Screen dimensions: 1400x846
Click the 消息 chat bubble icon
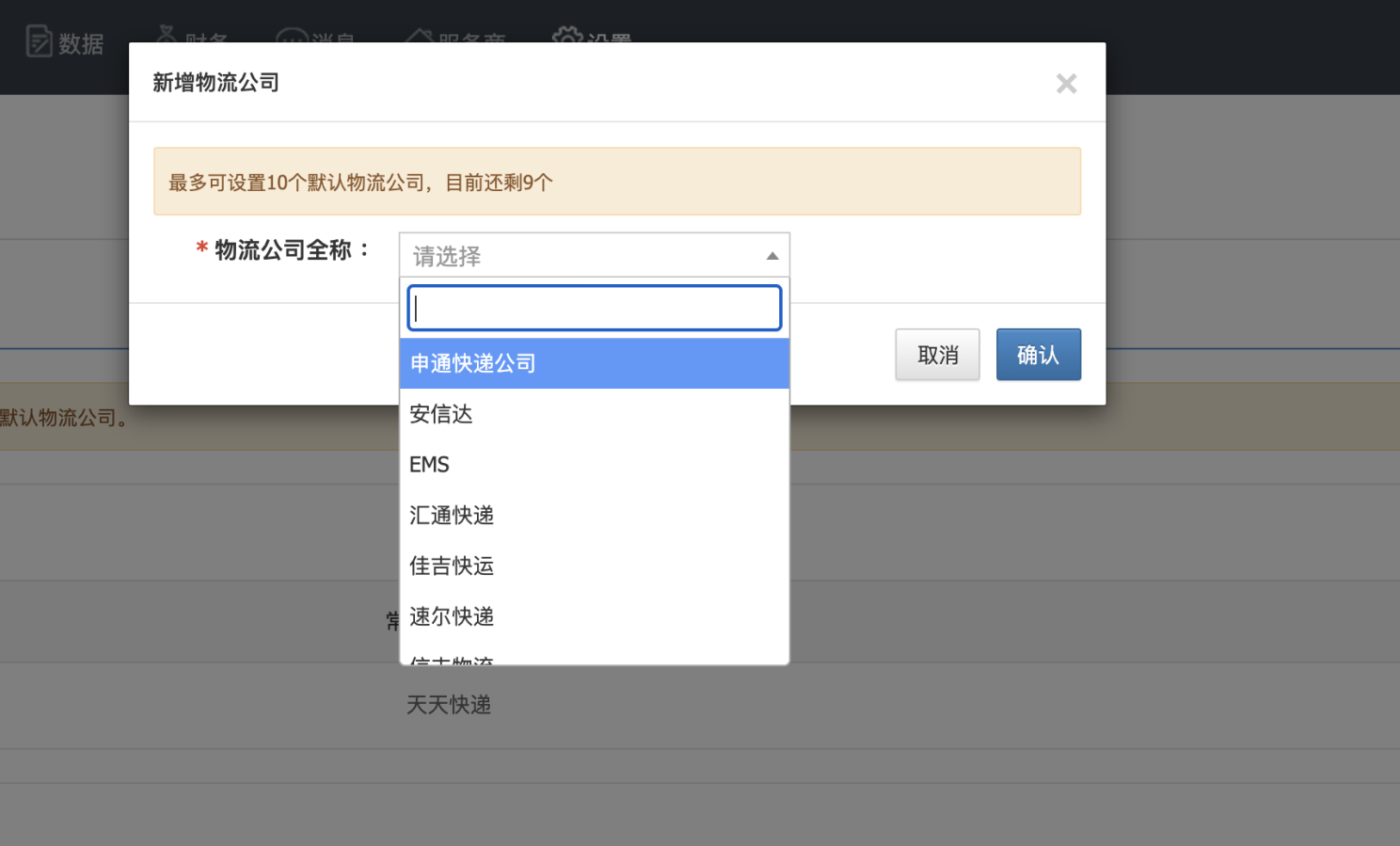tap(292, 36)
